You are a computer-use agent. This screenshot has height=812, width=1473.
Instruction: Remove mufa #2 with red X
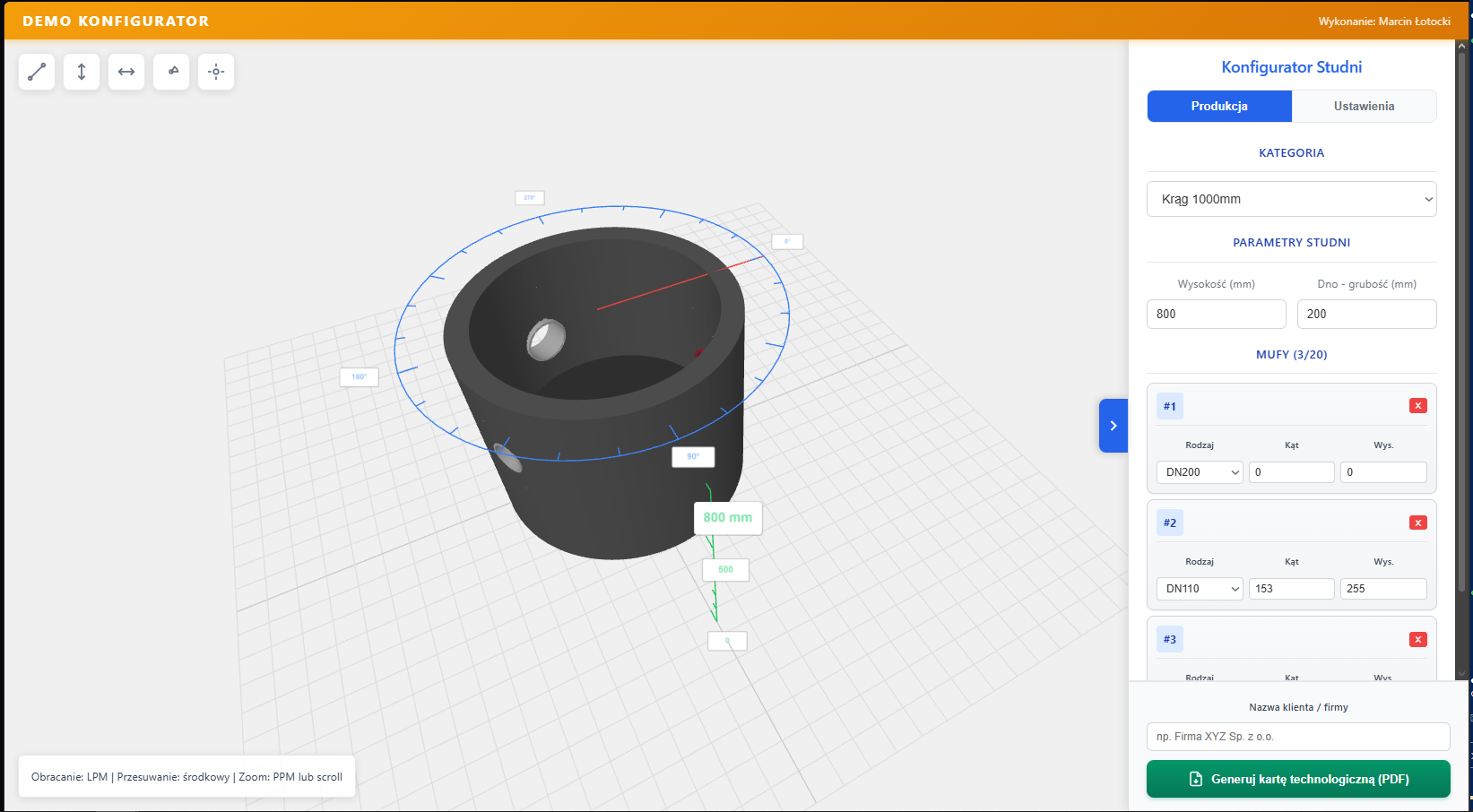pos(1418,523)
